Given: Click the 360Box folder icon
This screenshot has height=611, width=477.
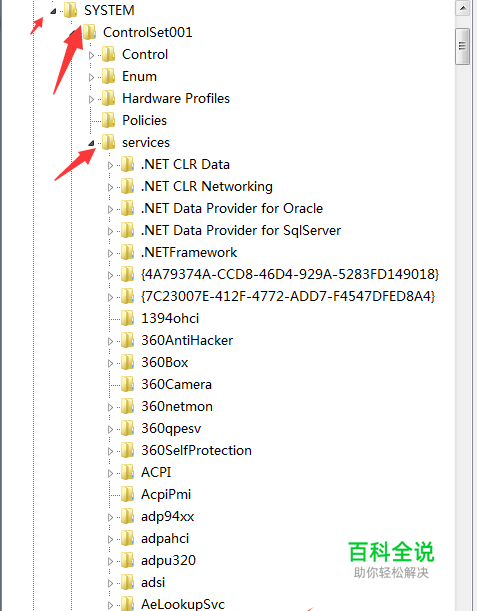Looking at the screenshot, I should click(127, 362).
